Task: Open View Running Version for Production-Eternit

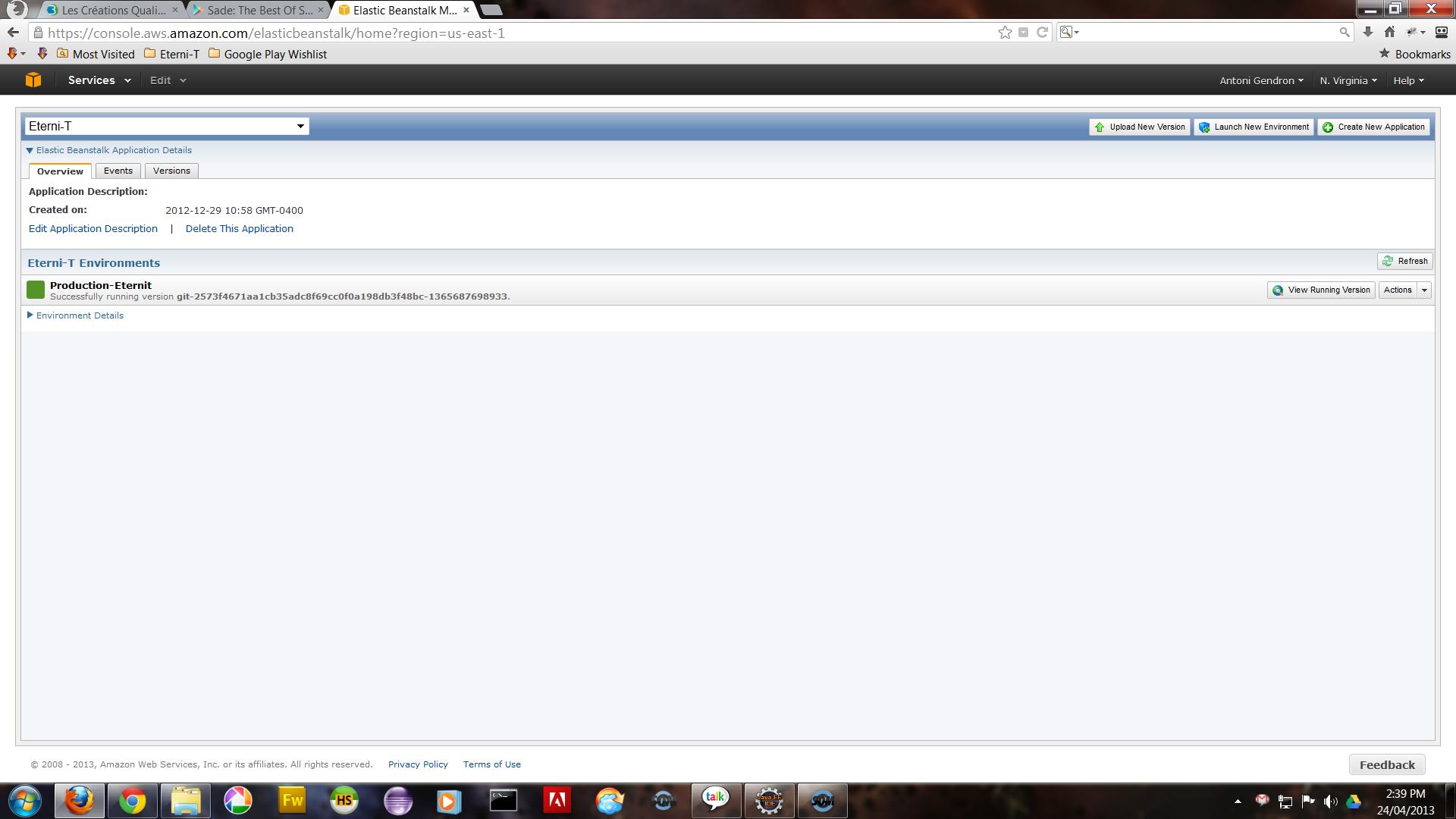Action: click(1319, 290)
